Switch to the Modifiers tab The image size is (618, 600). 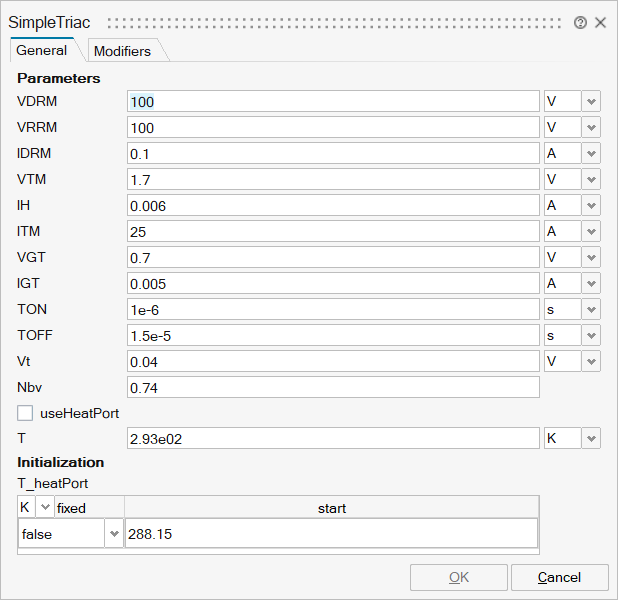pyautogui.click(x=122, y=51)
